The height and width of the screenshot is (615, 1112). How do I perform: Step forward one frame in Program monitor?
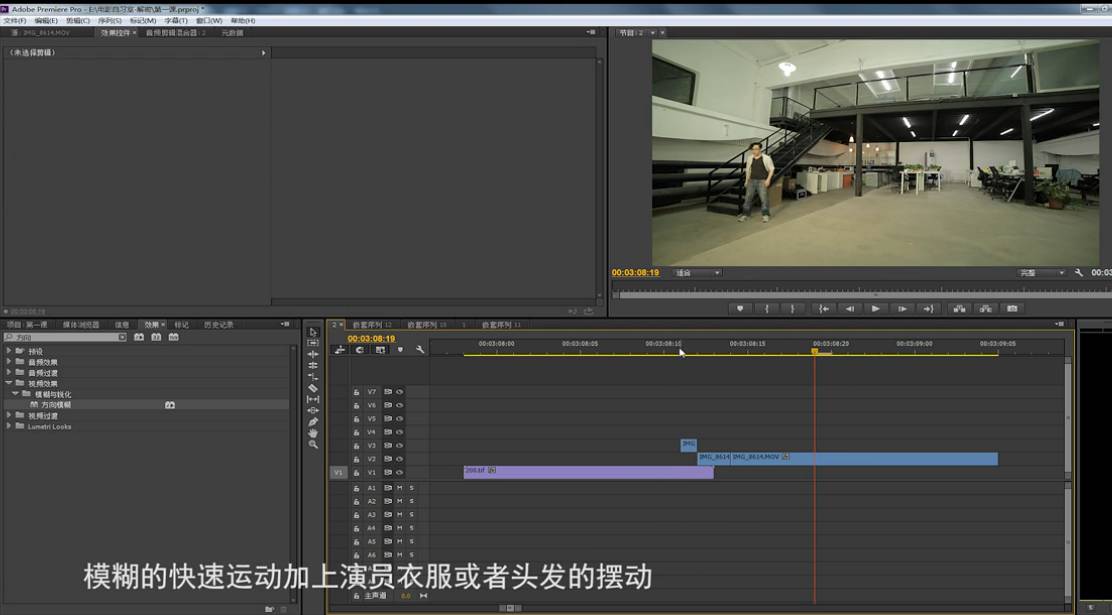(902, 309)
